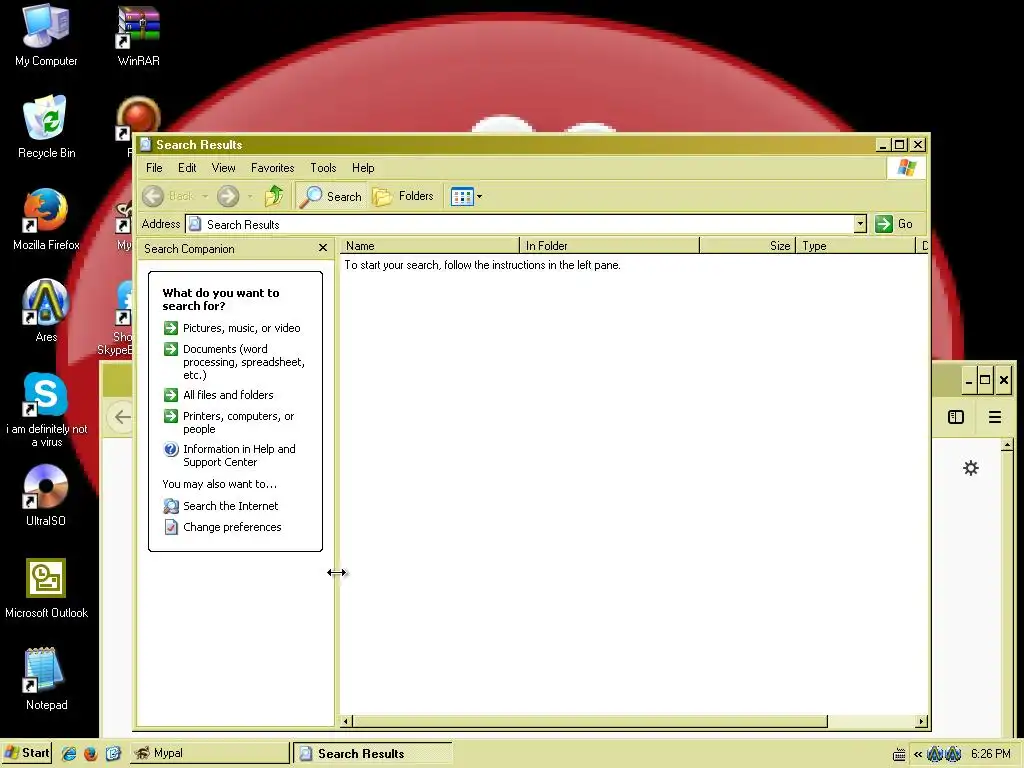This screenshot has width=1024, height=768.
Task: Click the clock showing 6:26 PM
Action: 991,754
